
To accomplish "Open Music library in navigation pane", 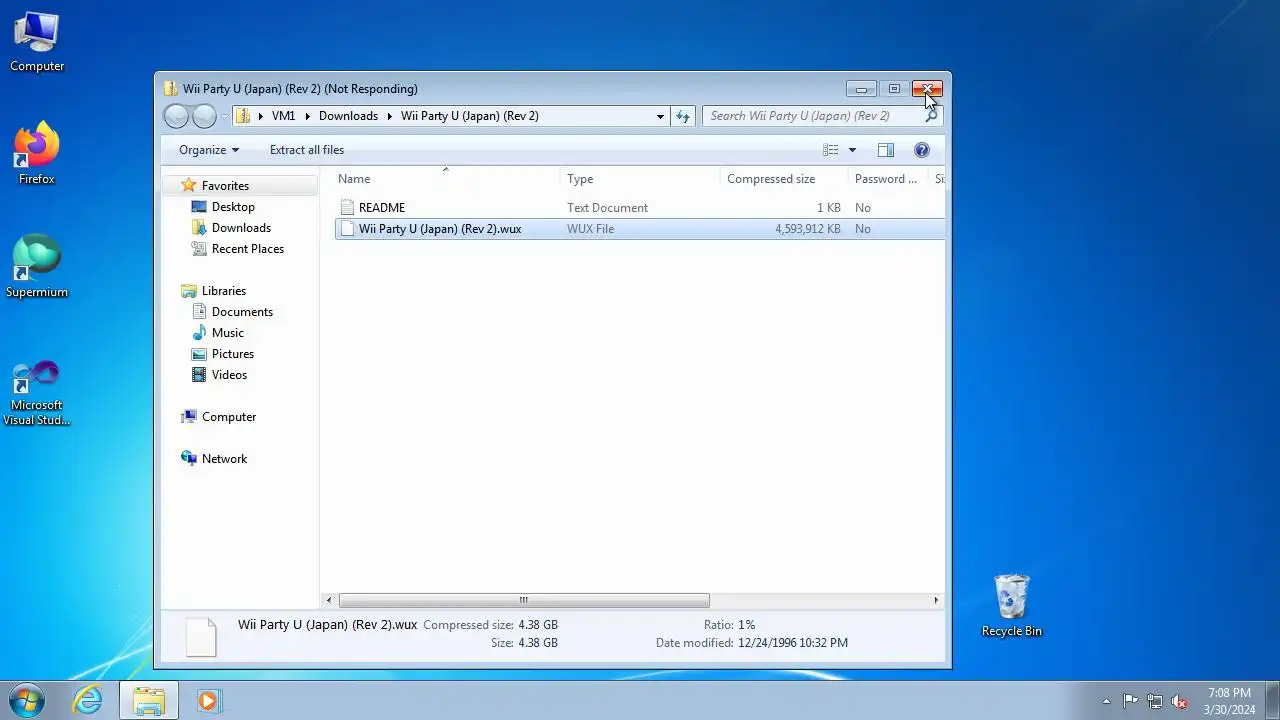I will pyautogui.click(x=228, y=333).
